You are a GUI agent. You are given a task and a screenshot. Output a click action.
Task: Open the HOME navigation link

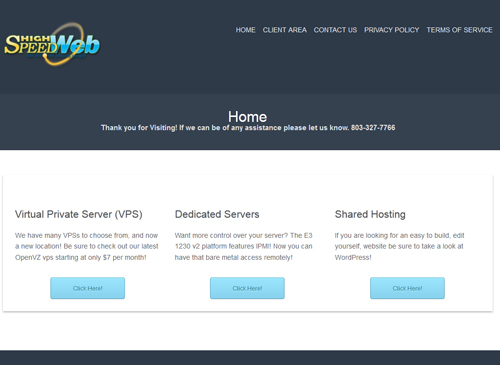click(x=245, y=30)
